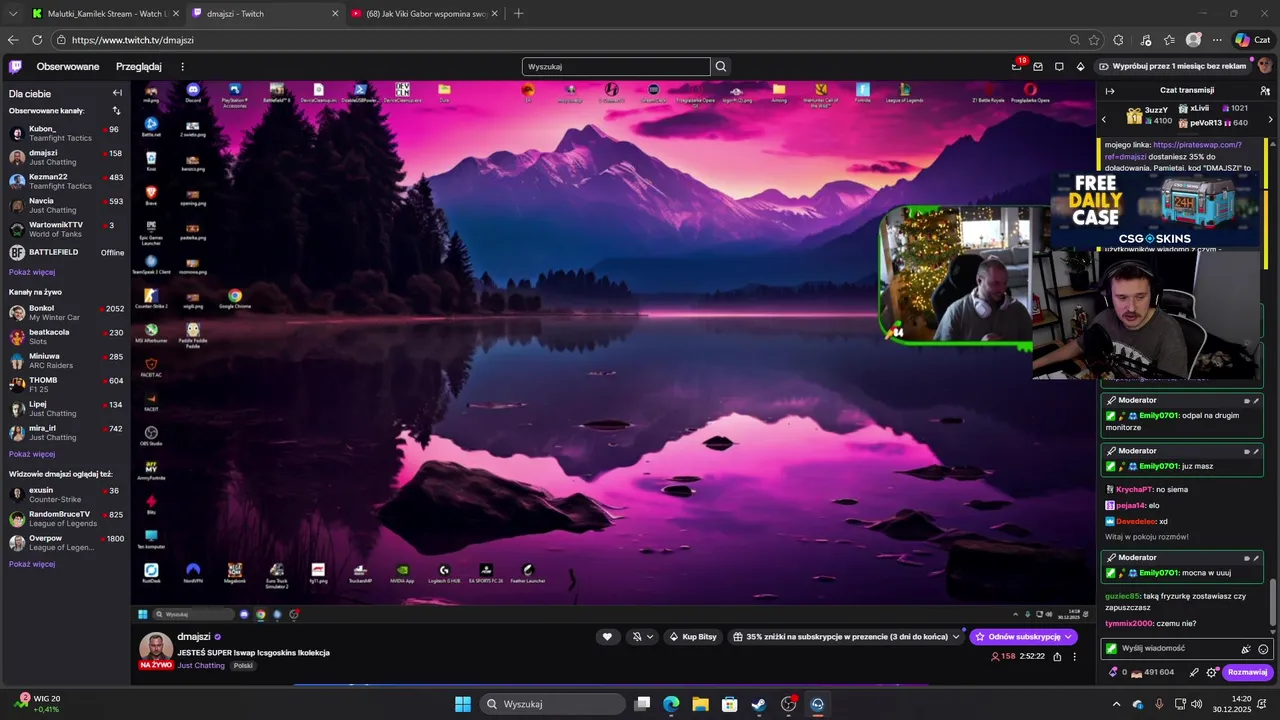The height and width of the screenshot is (720, 1280).
Task: Open the emoji picker in chat input
Action: [x=1263, y=649]
